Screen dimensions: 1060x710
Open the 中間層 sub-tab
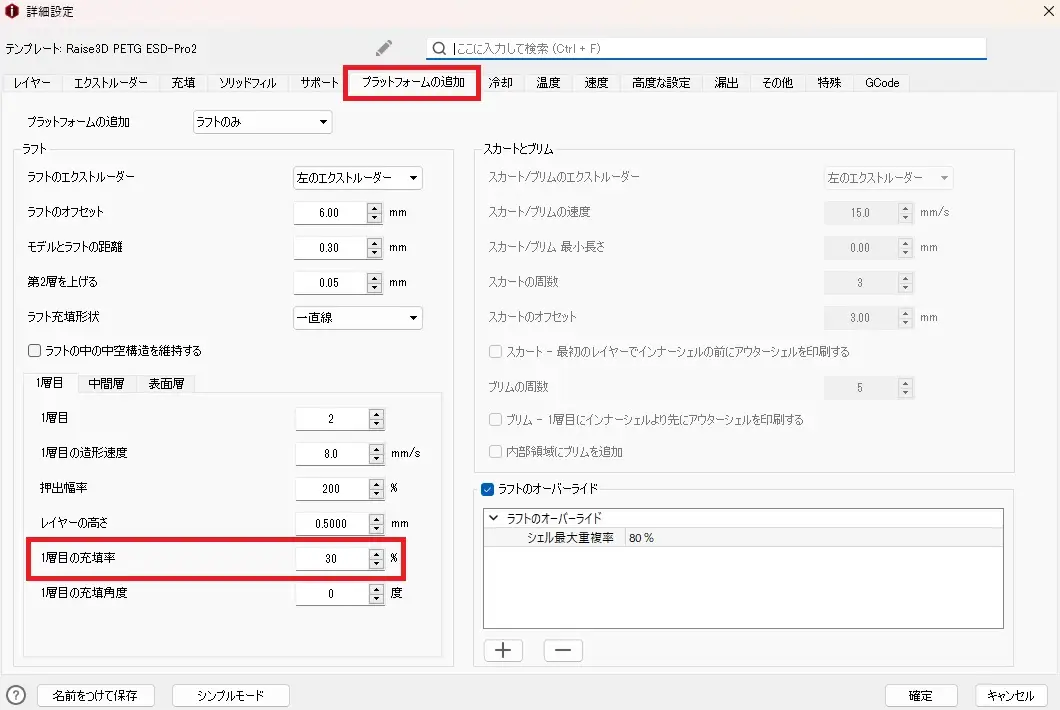pyautogui.click(x=106, y=383)
